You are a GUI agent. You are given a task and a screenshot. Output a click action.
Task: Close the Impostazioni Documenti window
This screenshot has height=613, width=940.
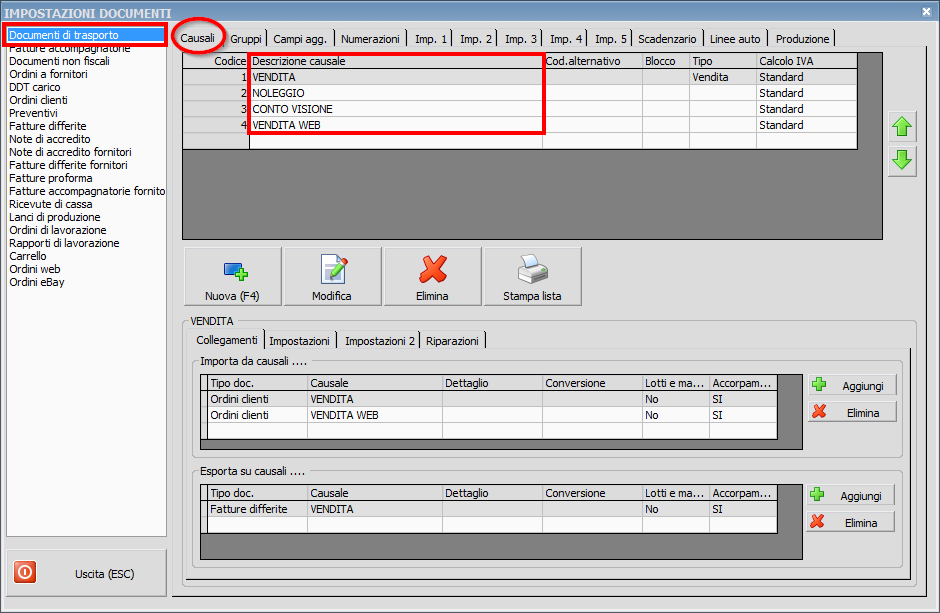(x=925, y=11)
